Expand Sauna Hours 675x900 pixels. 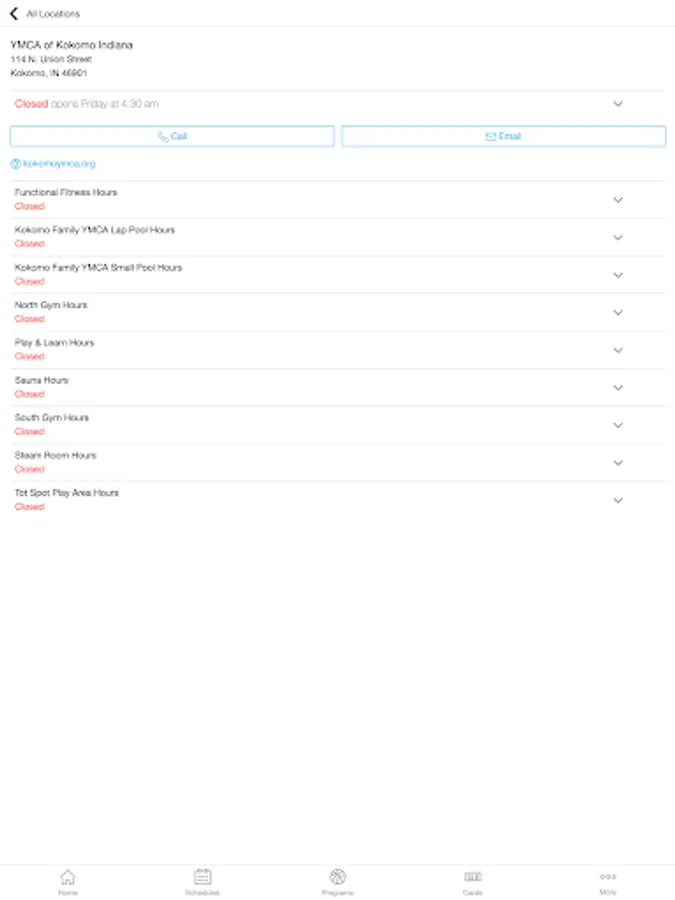[618, 387]
